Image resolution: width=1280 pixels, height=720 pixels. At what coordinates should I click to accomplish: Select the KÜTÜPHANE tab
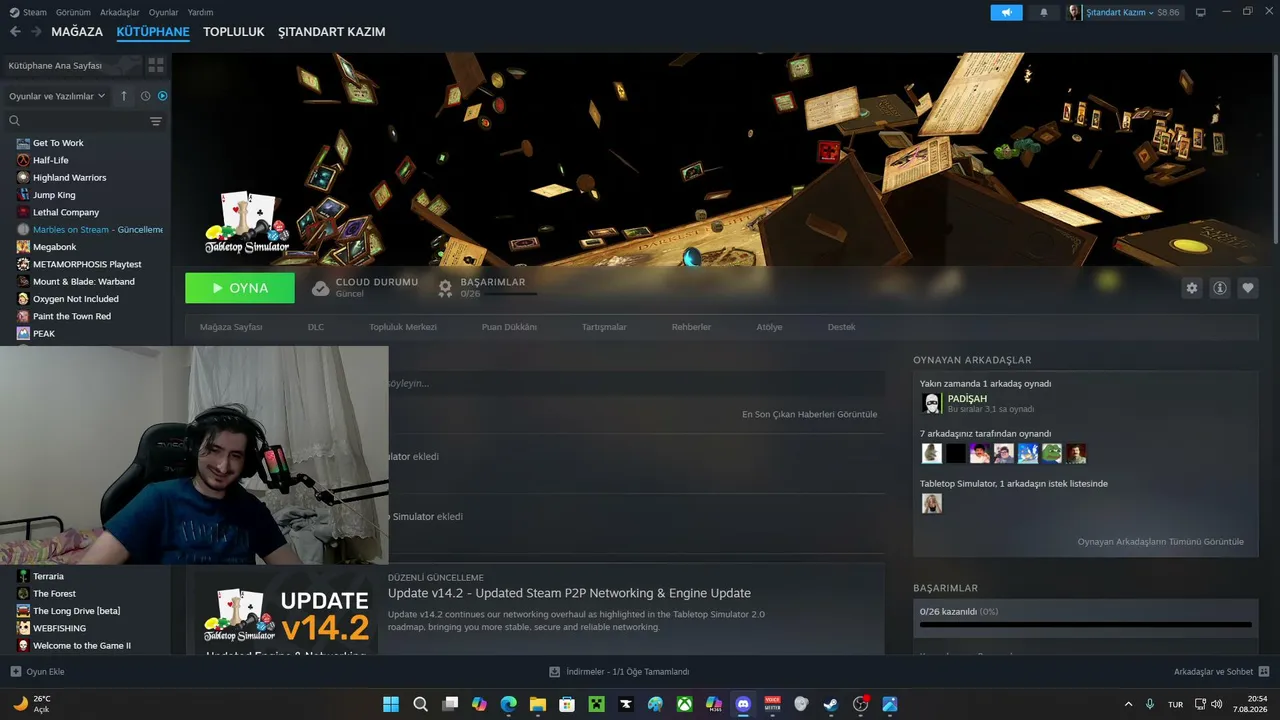point(153,32)
